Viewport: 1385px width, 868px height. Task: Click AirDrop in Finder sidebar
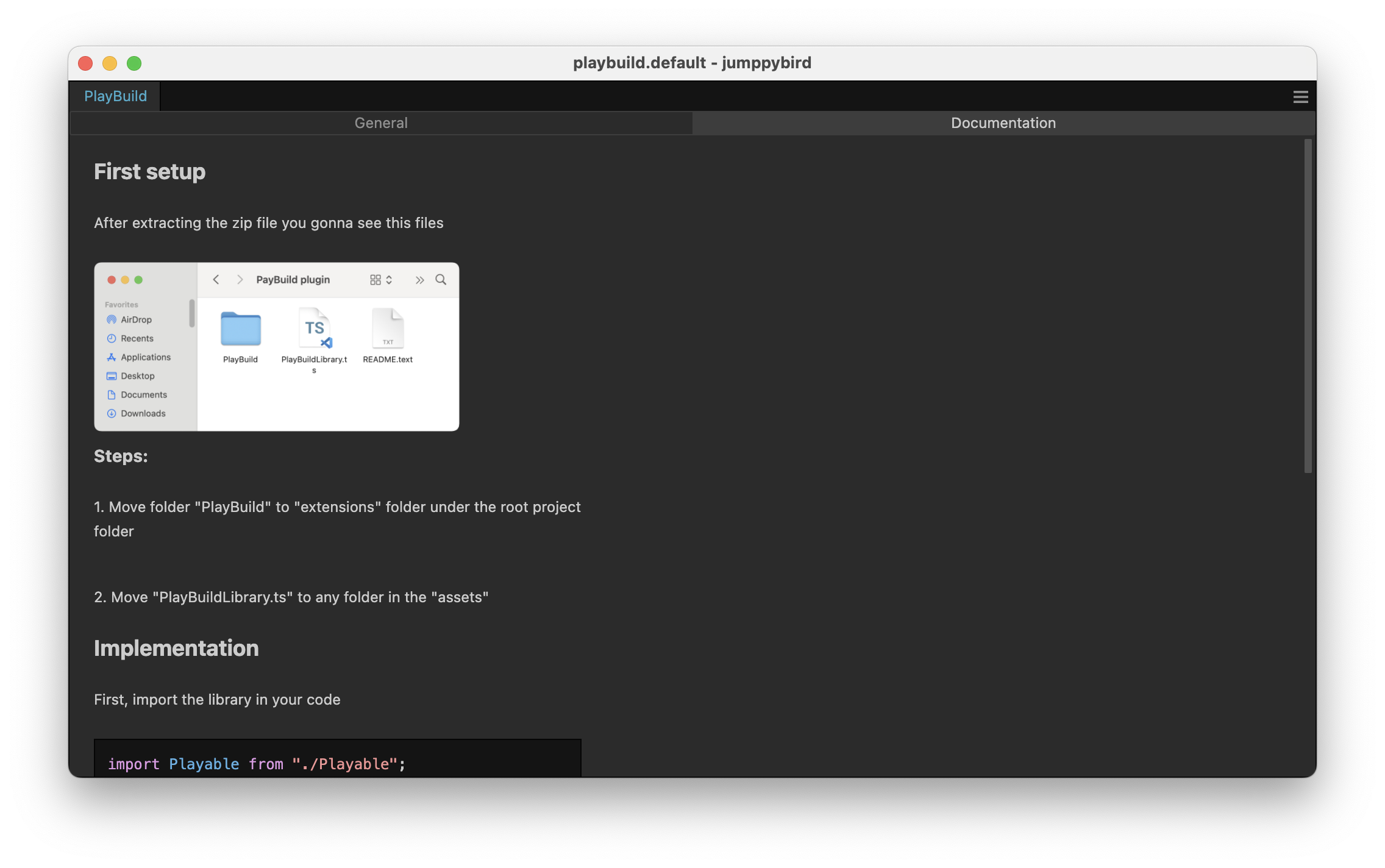(x=136, y=319)
